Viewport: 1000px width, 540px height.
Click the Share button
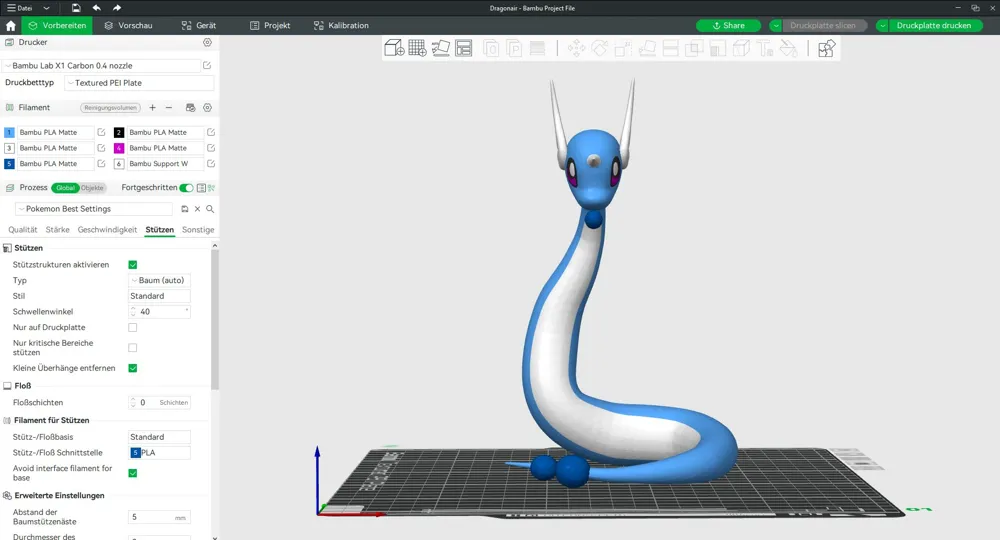pyautogui.click(x=728, y=26)
